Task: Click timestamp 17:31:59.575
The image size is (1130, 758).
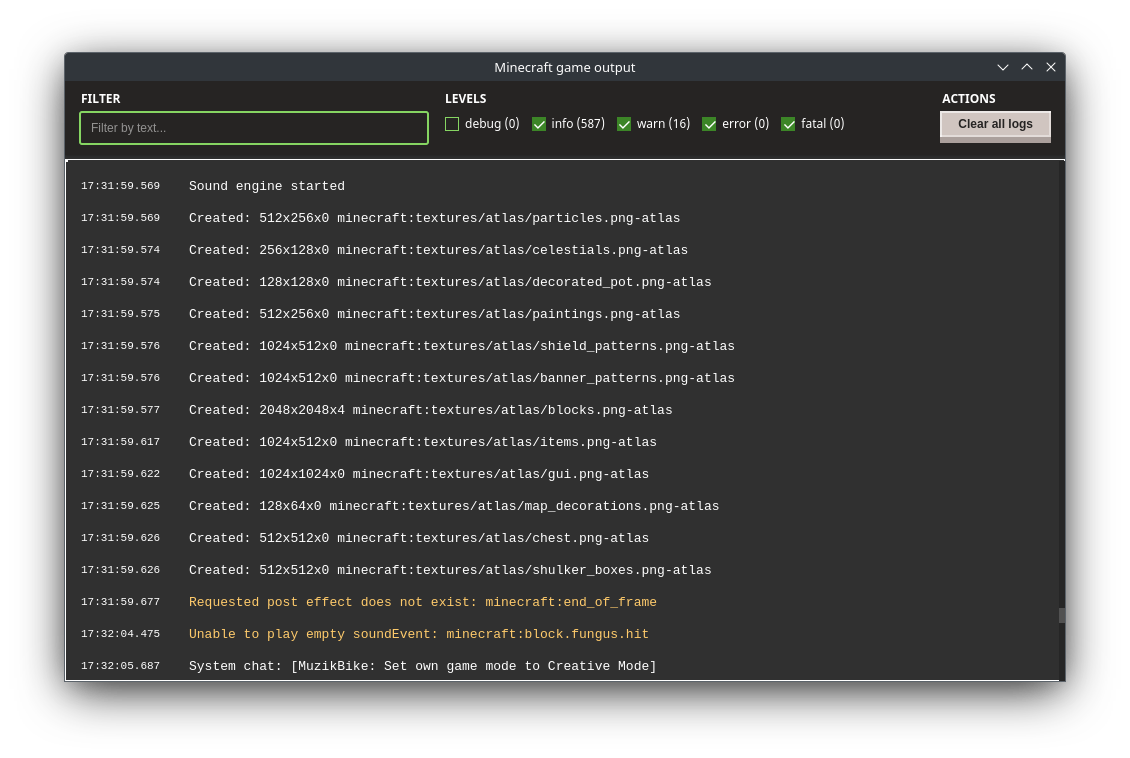Action: (120, 314)
